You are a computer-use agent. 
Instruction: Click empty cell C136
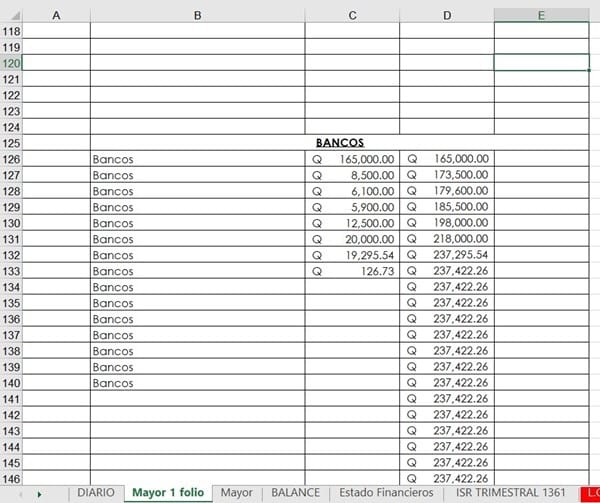[352, 319]
